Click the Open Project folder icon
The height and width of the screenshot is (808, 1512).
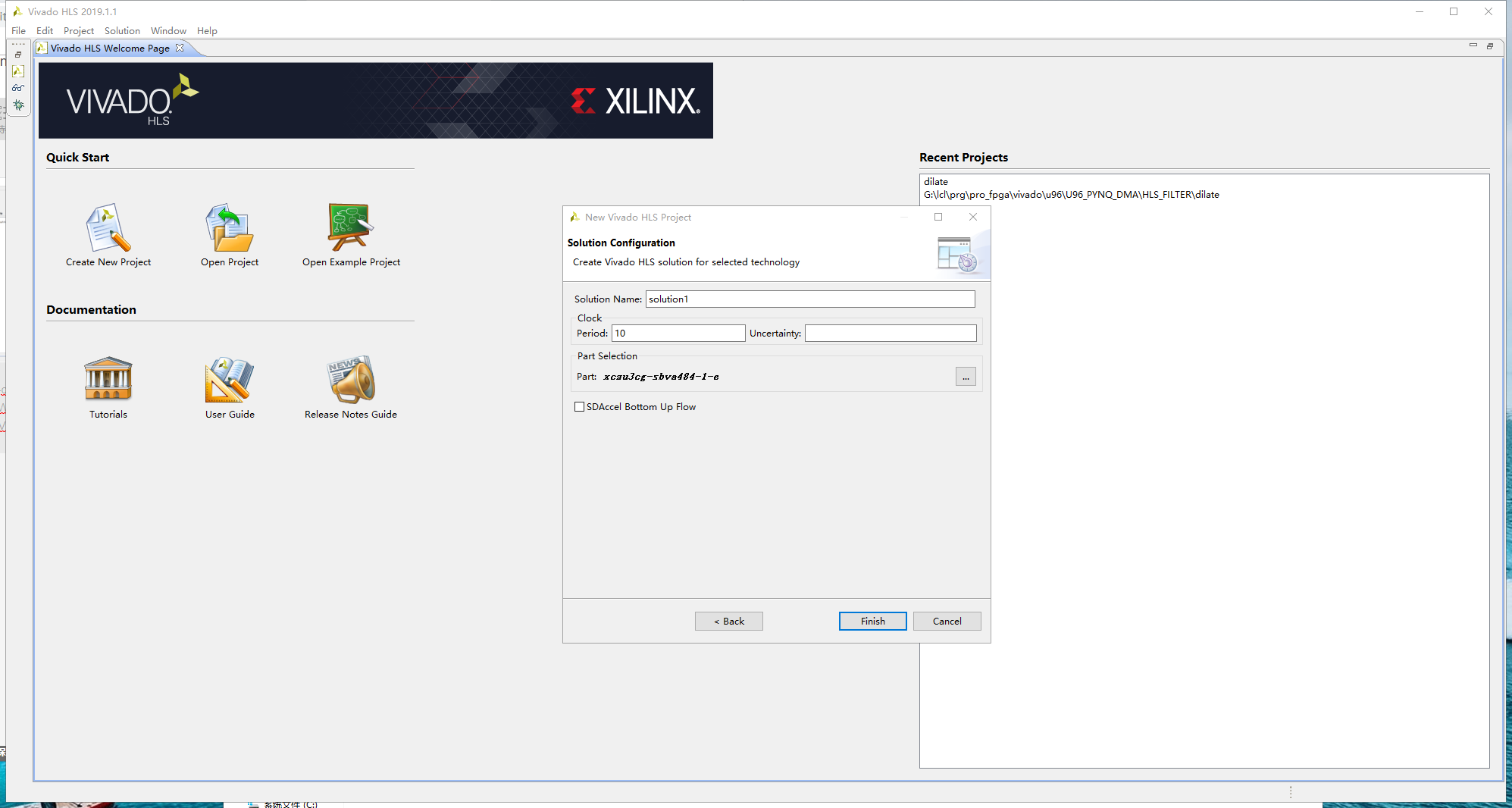[230, 227]
